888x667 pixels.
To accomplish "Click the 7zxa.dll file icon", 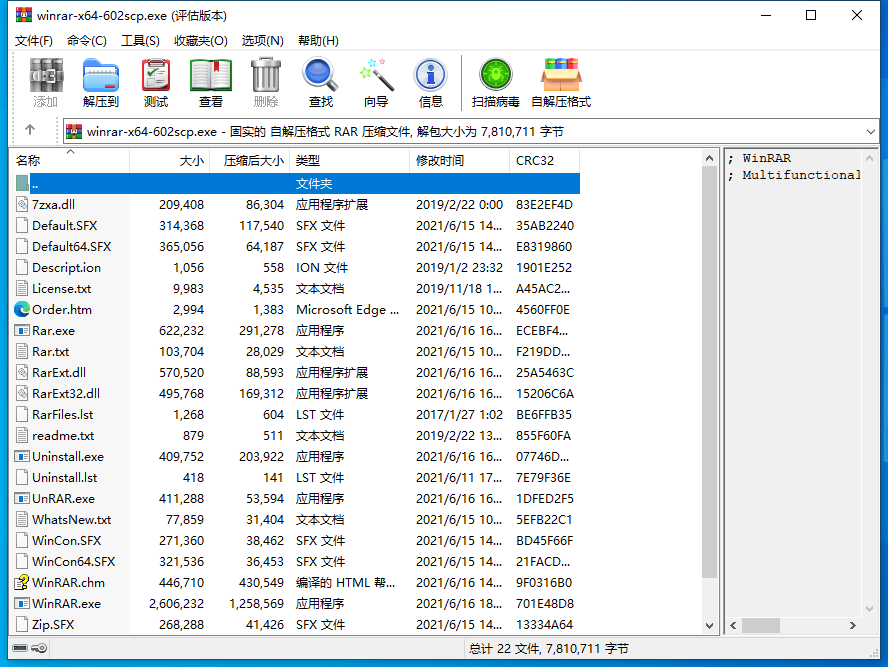I will 22,204.
